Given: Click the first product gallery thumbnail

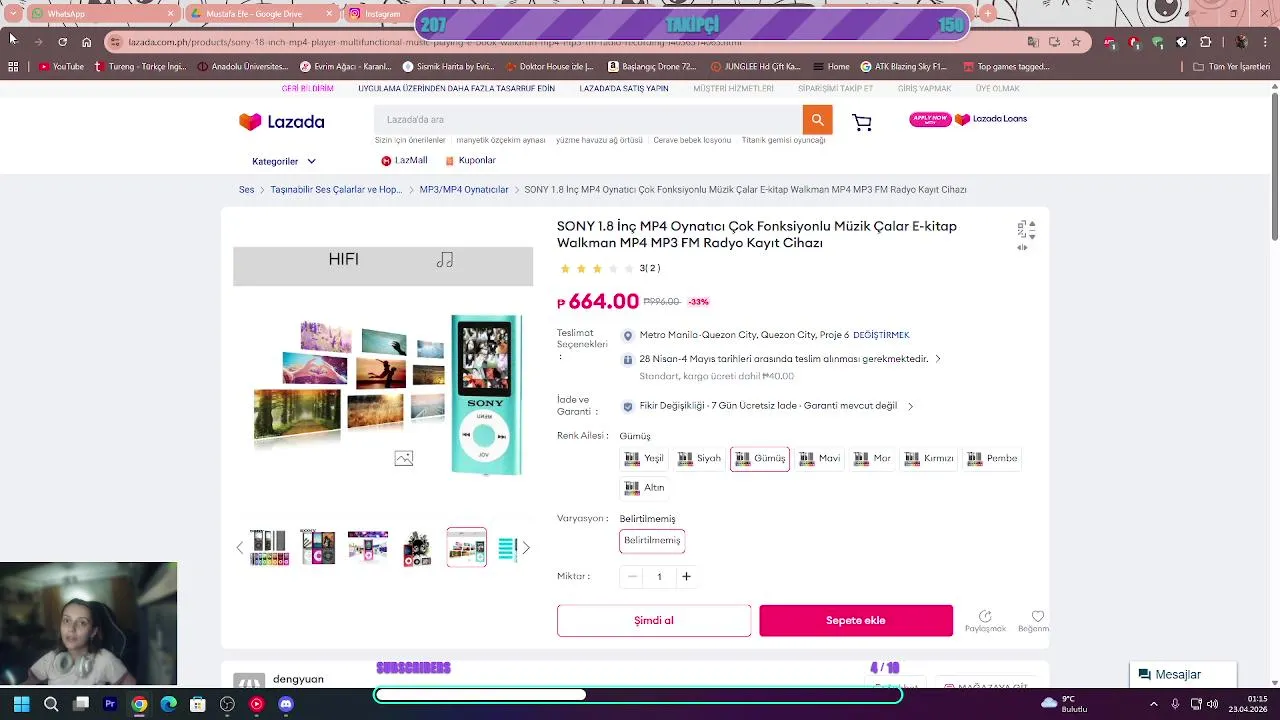Looking at the screenshot, I should pyautogui.click(x=269, y=548).
